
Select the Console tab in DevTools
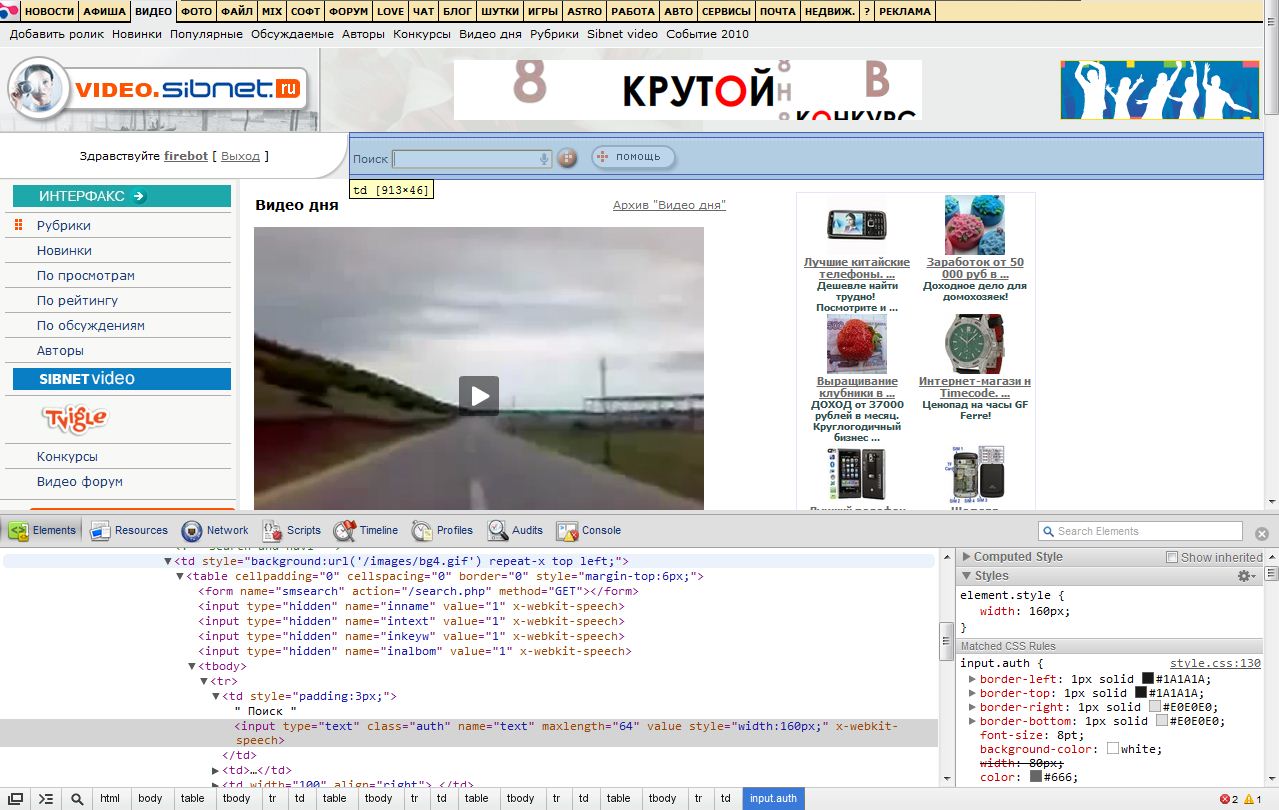[x=589, y=531]
